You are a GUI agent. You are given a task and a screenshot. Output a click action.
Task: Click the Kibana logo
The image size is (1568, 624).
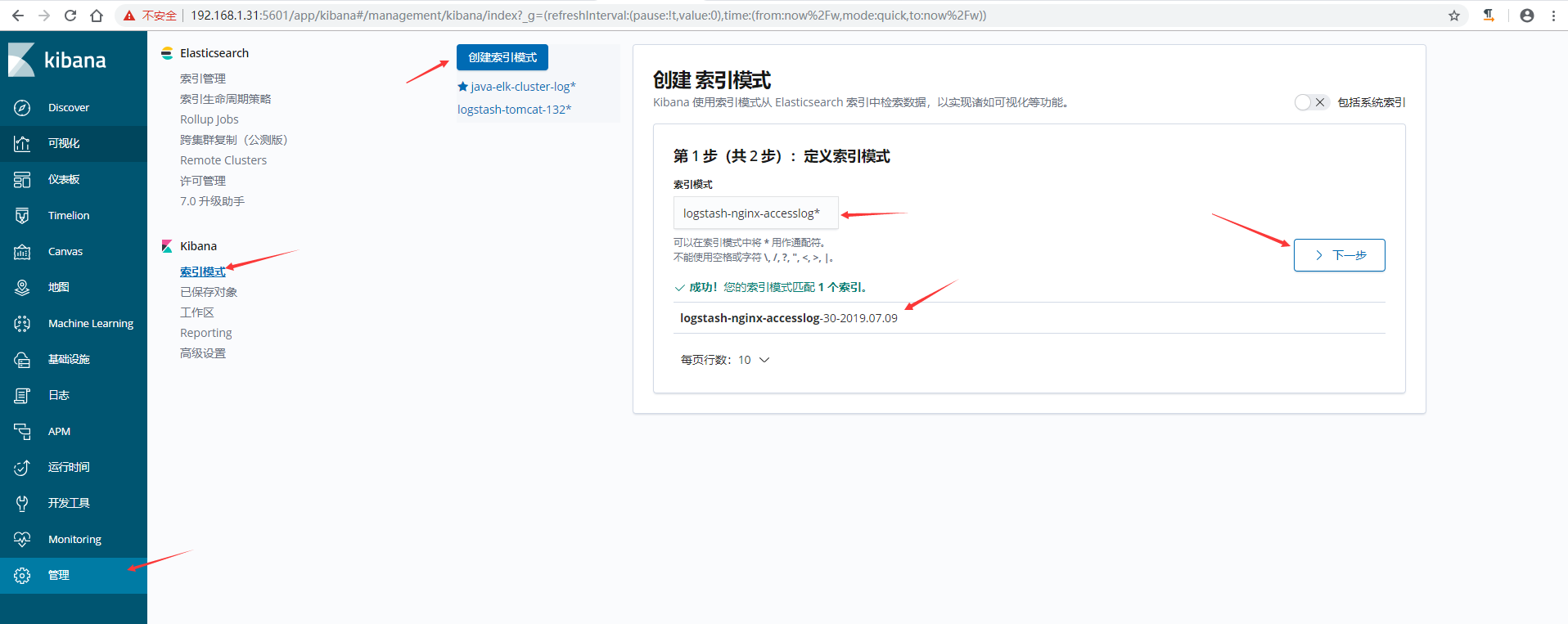(57, 60)
